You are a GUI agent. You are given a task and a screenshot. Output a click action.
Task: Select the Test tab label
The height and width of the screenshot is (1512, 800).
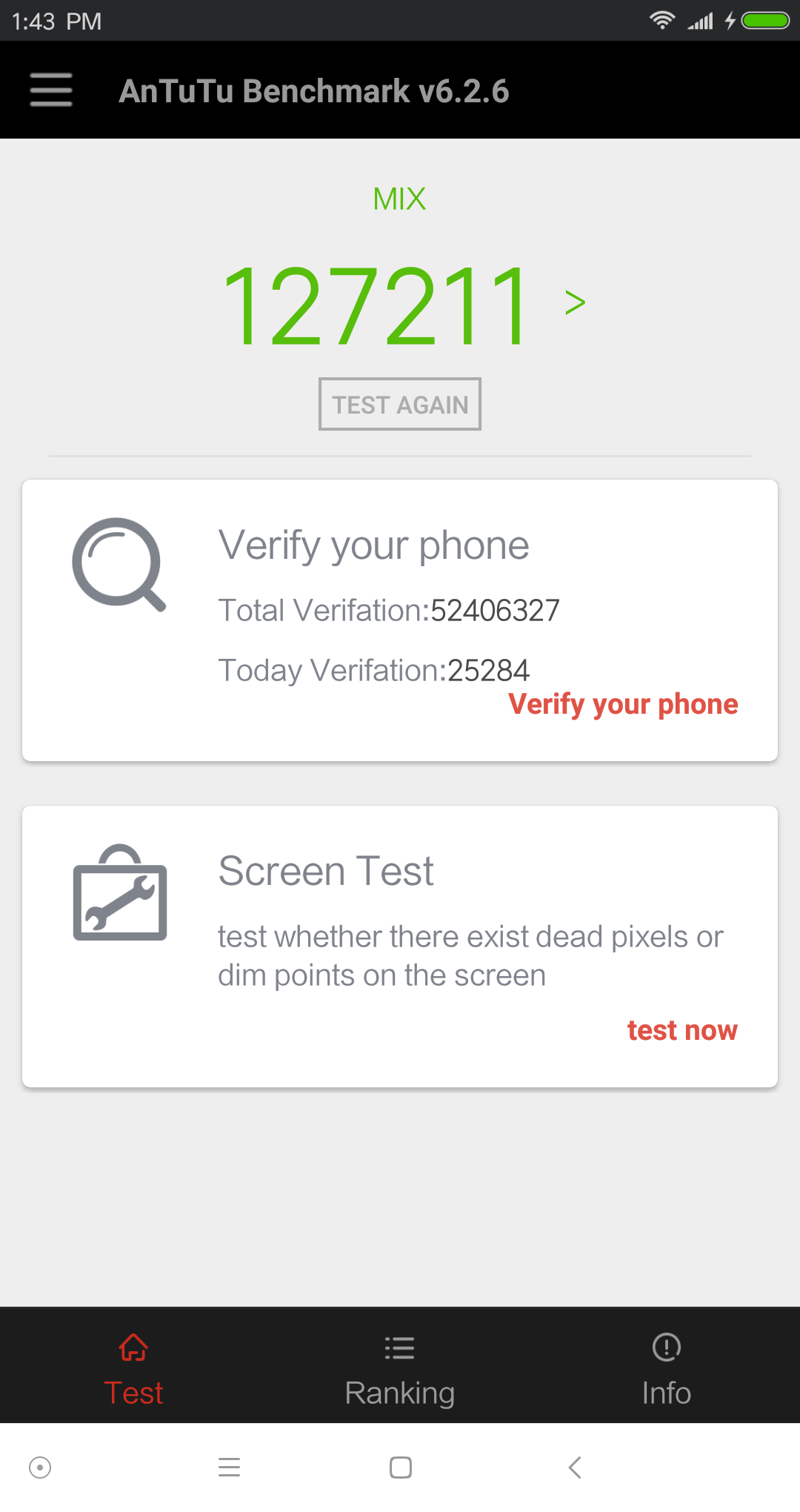pyautogui.click(x=133, y=1393)
